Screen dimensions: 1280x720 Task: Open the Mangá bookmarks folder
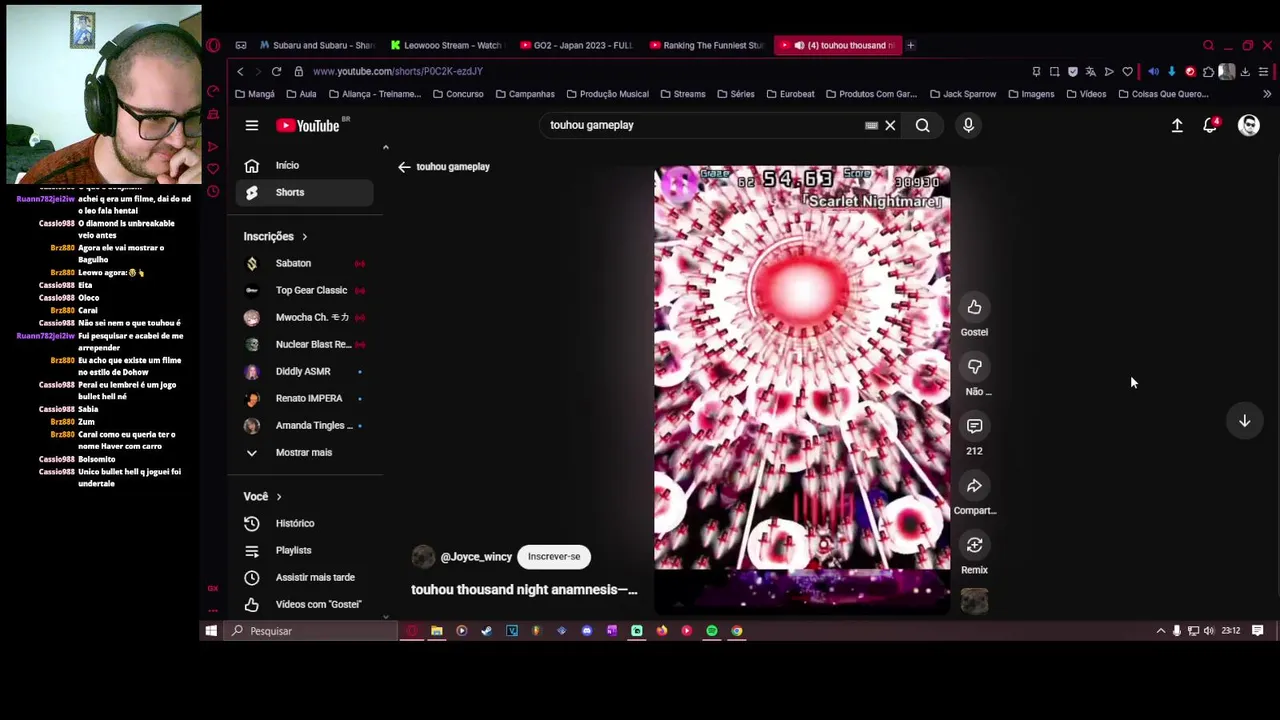254,94
